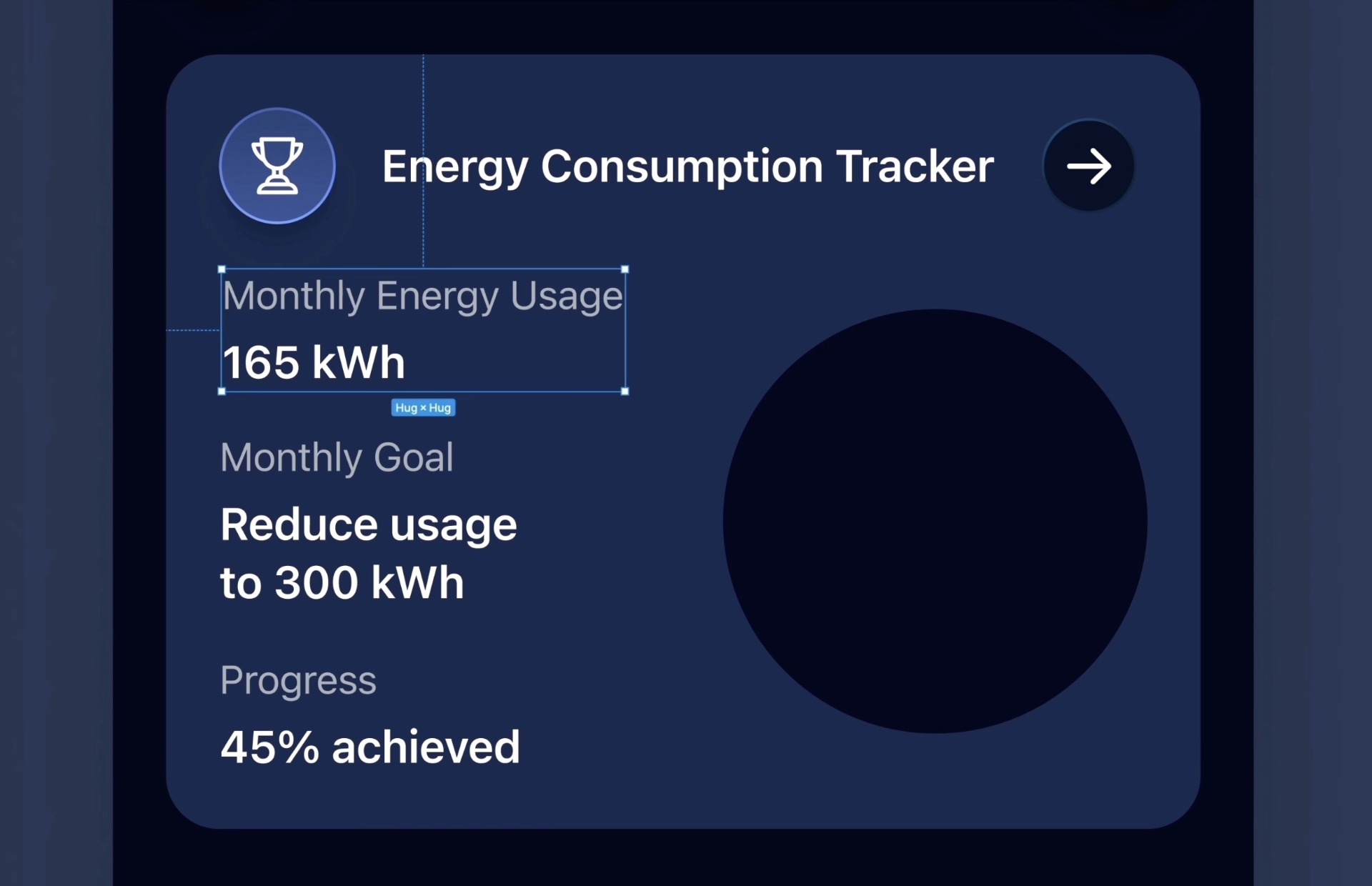Select the Energy Consumption Tracker title text
The image size is (1372, 886).
(x=687, y=167)
